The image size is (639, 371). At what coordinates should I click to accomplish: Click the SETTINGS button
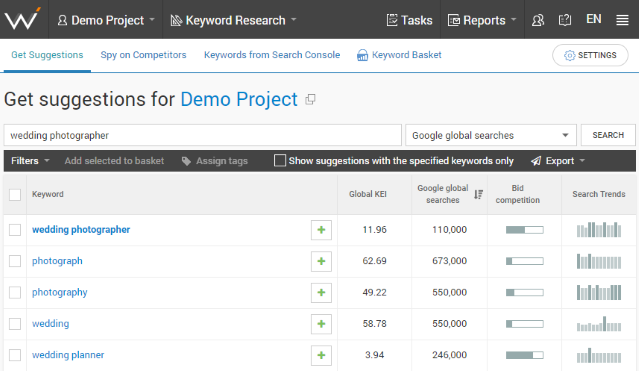[590, 55]
